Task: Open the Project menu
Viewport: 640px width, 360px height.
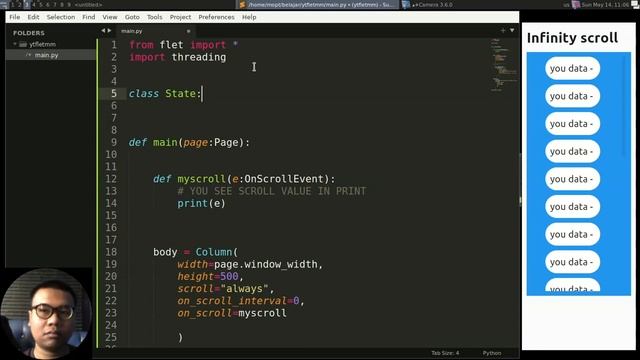Action: pyautogui.click(x=180, y=17)
